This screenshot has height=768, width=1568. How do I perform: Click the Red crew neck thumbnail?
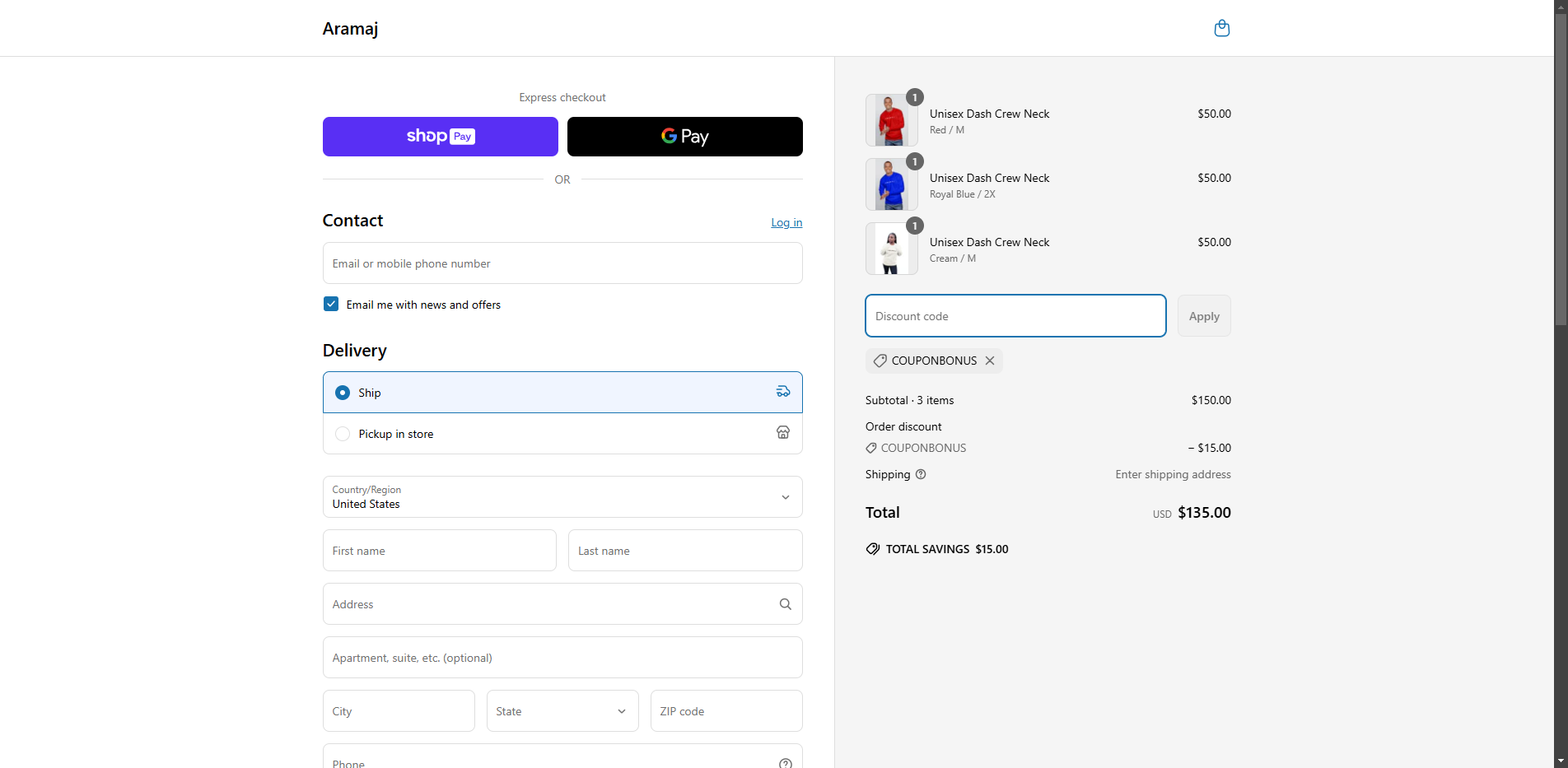(x=892, y=120)
